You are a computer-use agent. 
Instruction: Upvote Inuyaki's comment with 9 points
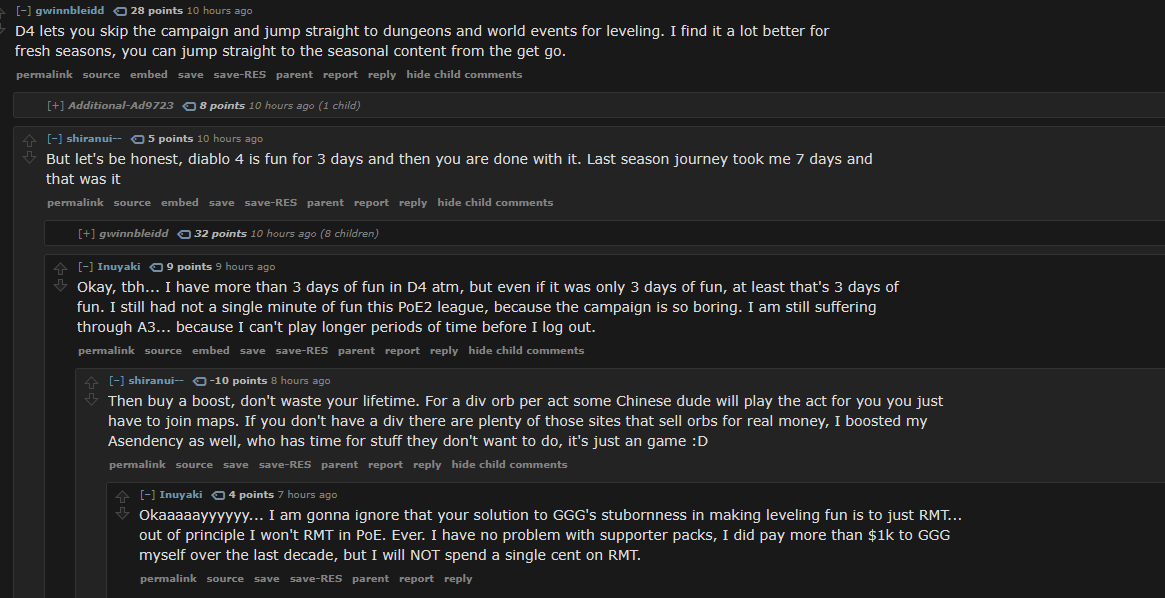pos(60,269)
